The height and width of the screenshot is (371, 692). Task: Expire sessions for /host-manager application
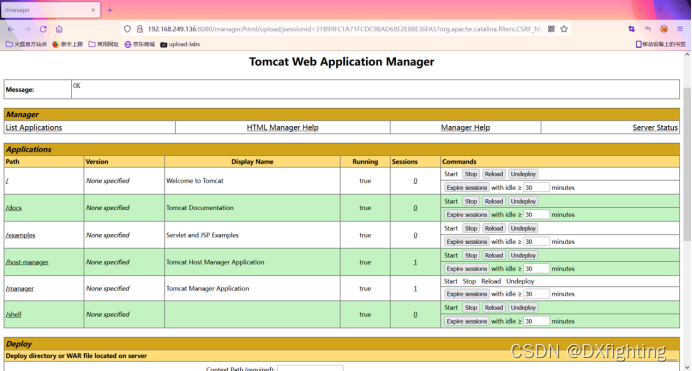click(x=466, y=269)
